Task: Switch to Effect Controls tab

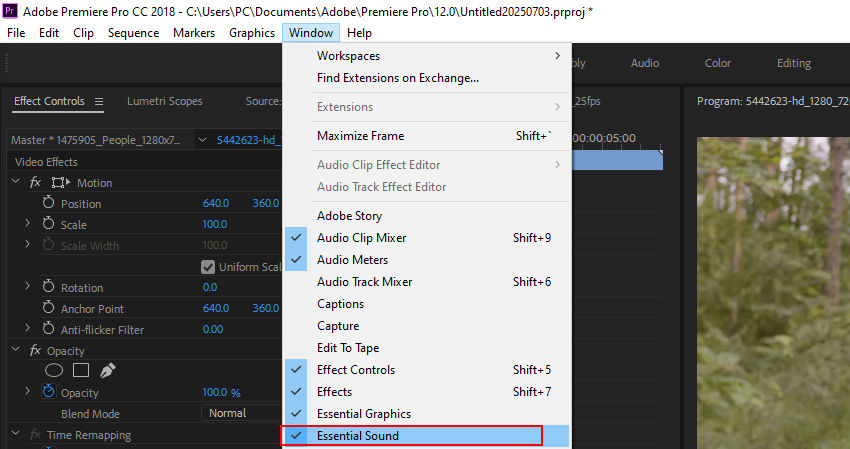Action: pyautogui.click(x=49, y=101)
